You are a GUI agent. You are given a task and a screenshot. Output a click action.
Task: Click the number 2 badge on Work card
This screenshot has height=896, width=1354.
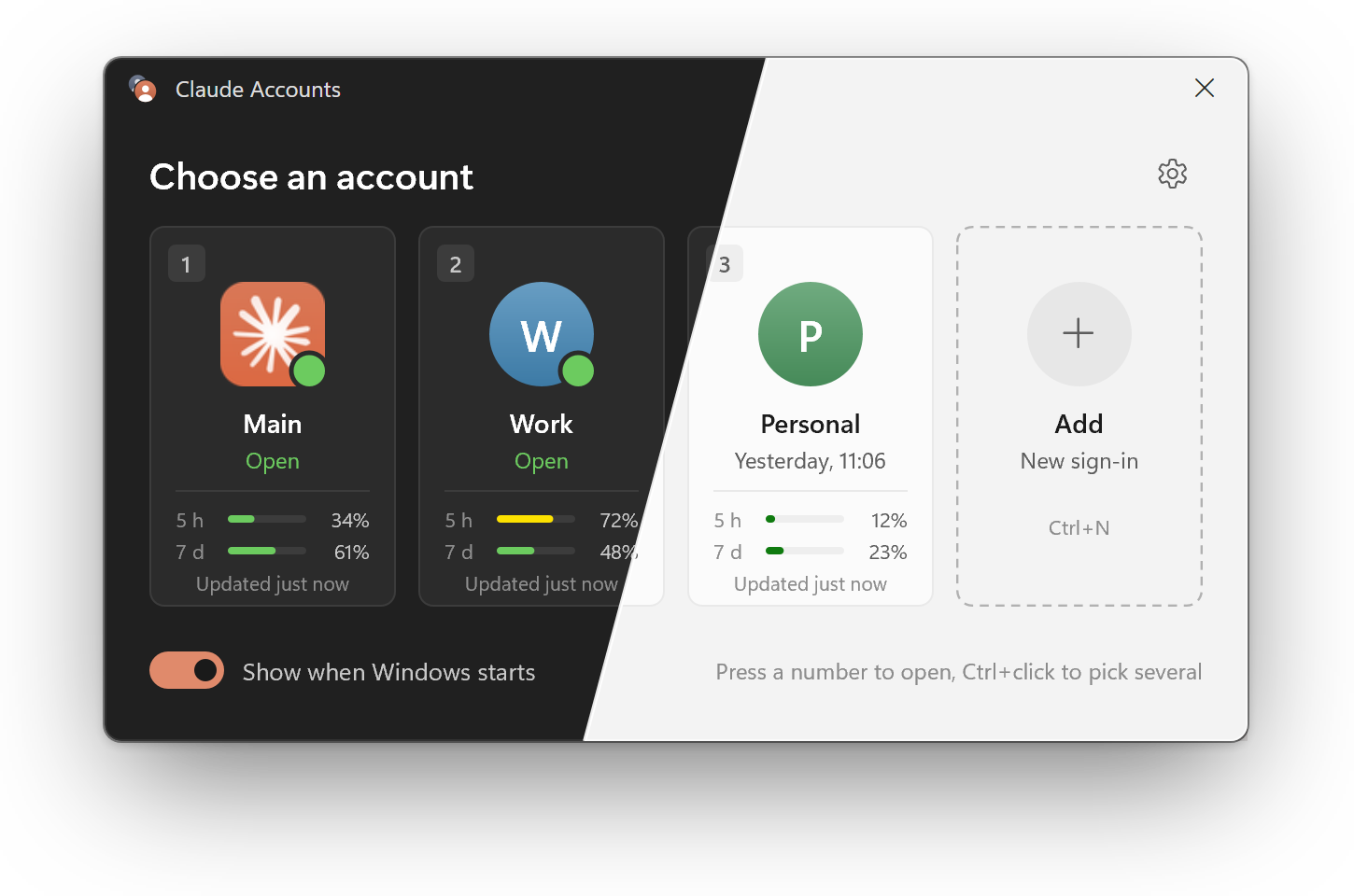(x=456, y=264)
